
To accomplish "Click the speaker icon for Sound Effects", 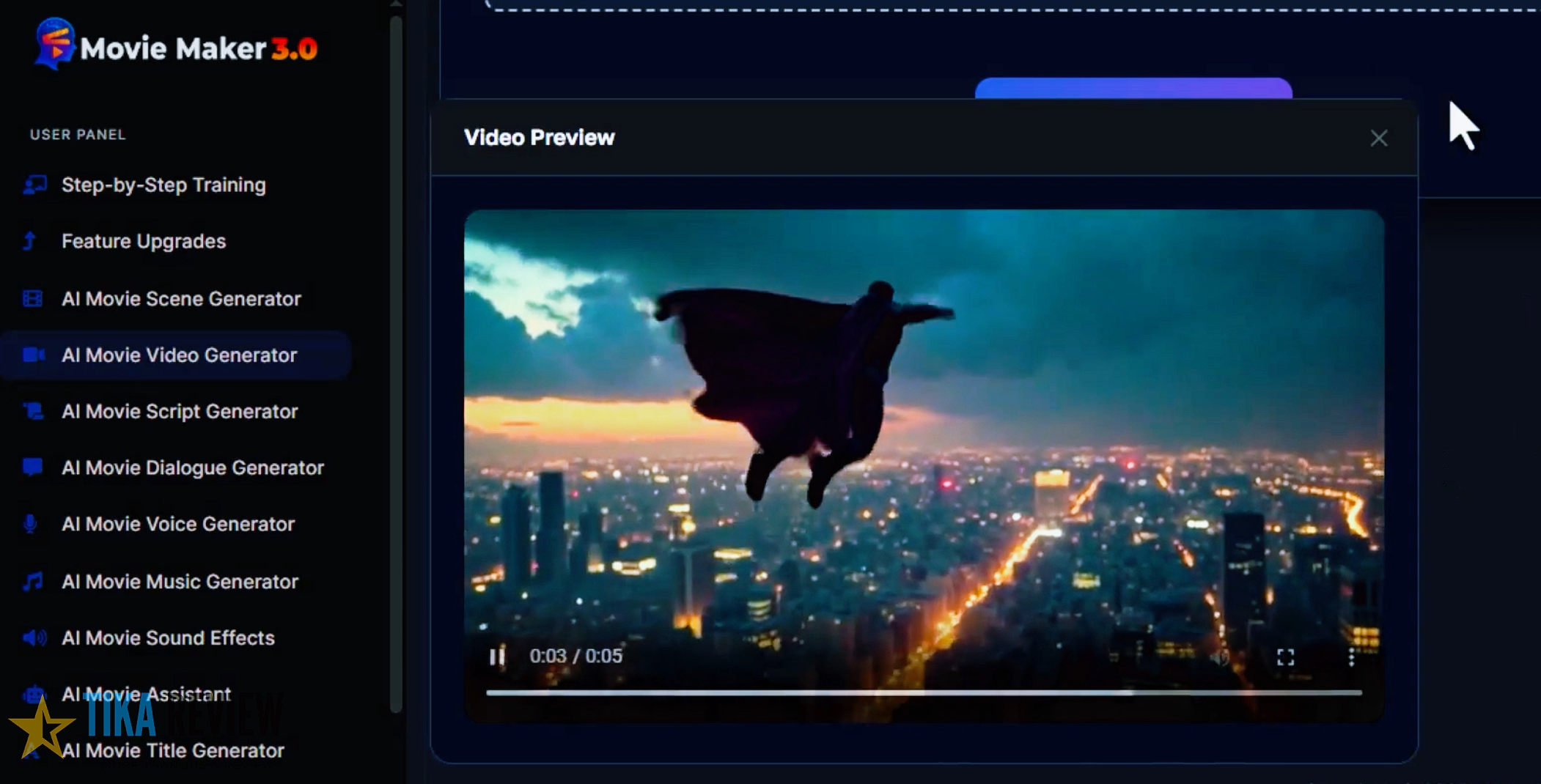I will click(x=34, y=638).
